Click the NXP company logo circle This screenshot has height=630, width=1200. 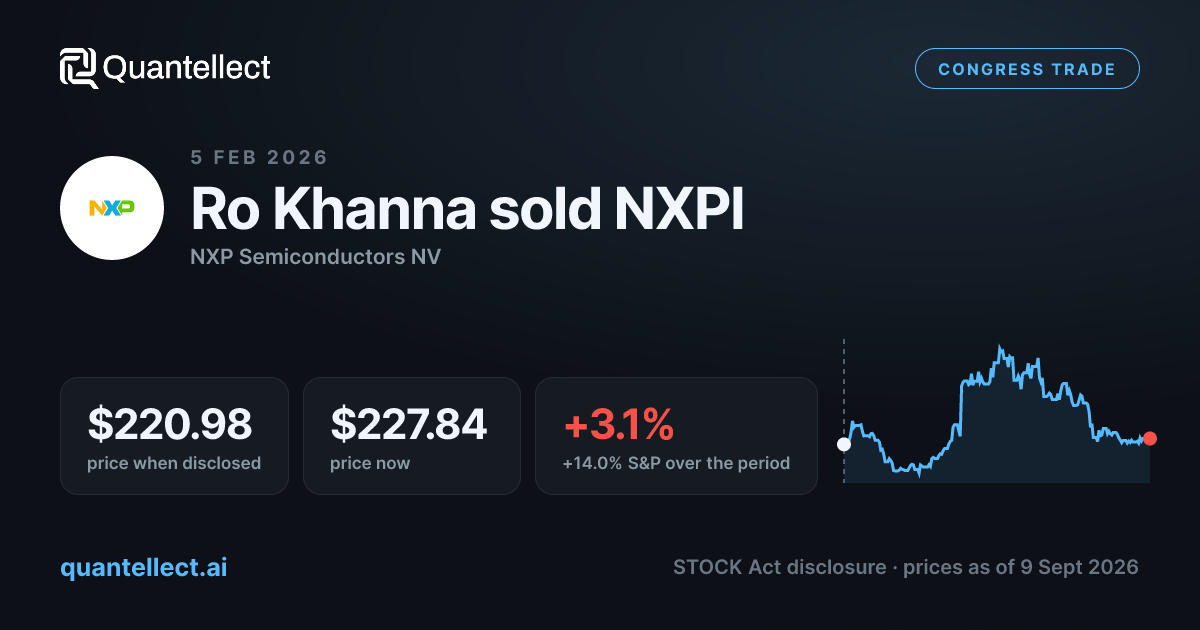[112, 208]
